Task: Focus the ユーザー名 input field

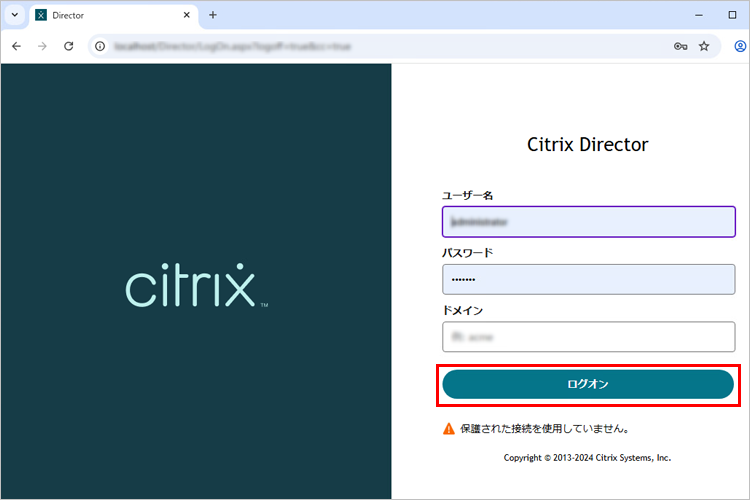Action: (x=588, y=222)
